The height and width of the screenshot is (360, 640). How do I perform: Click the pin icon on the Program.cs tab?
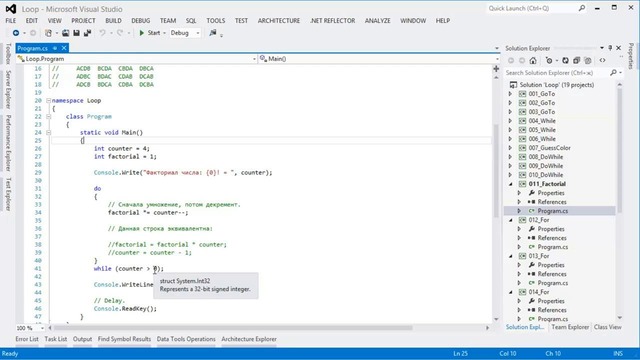(55, 48)
